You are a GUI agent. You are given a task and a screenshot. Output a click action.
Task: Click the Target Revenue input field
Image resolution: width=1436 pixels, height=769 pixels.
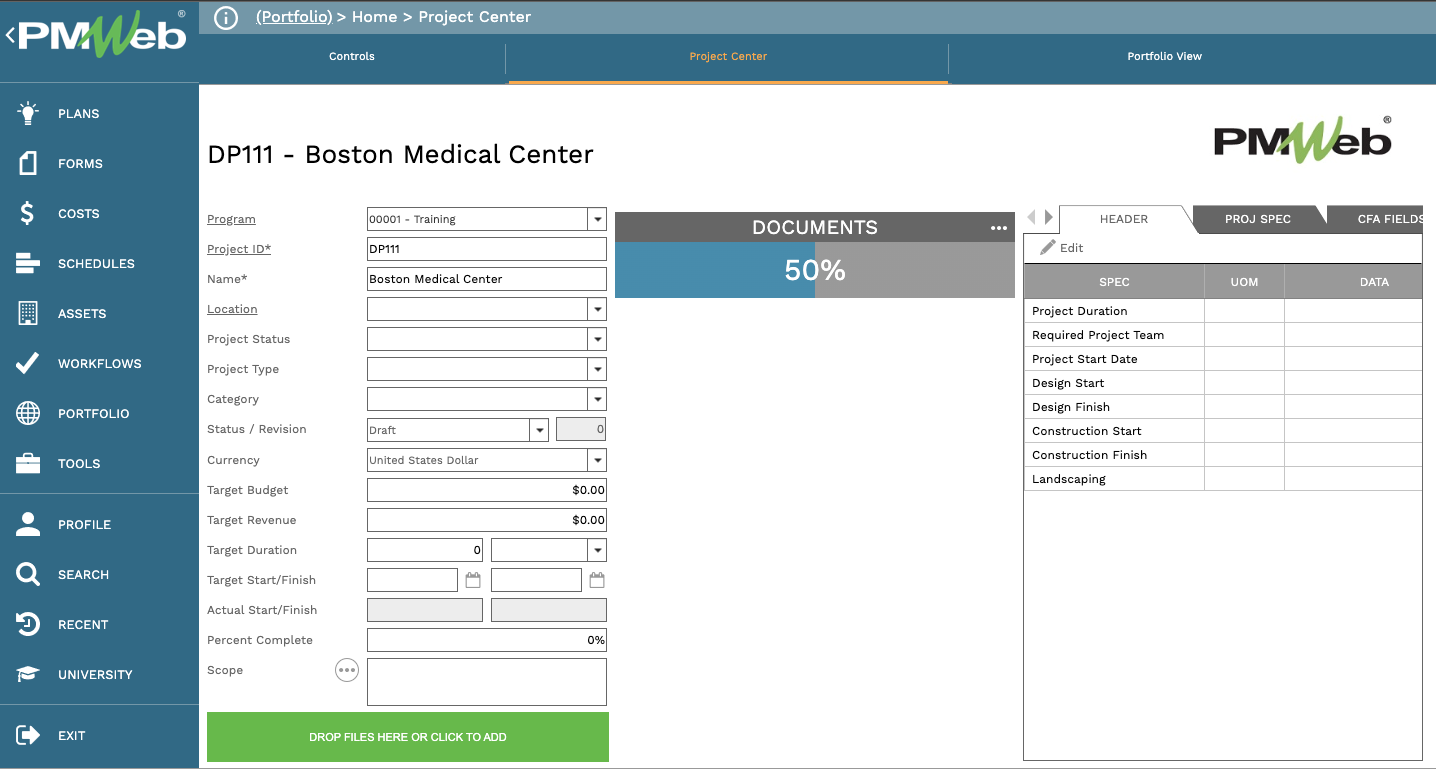(x=487, y=520)
